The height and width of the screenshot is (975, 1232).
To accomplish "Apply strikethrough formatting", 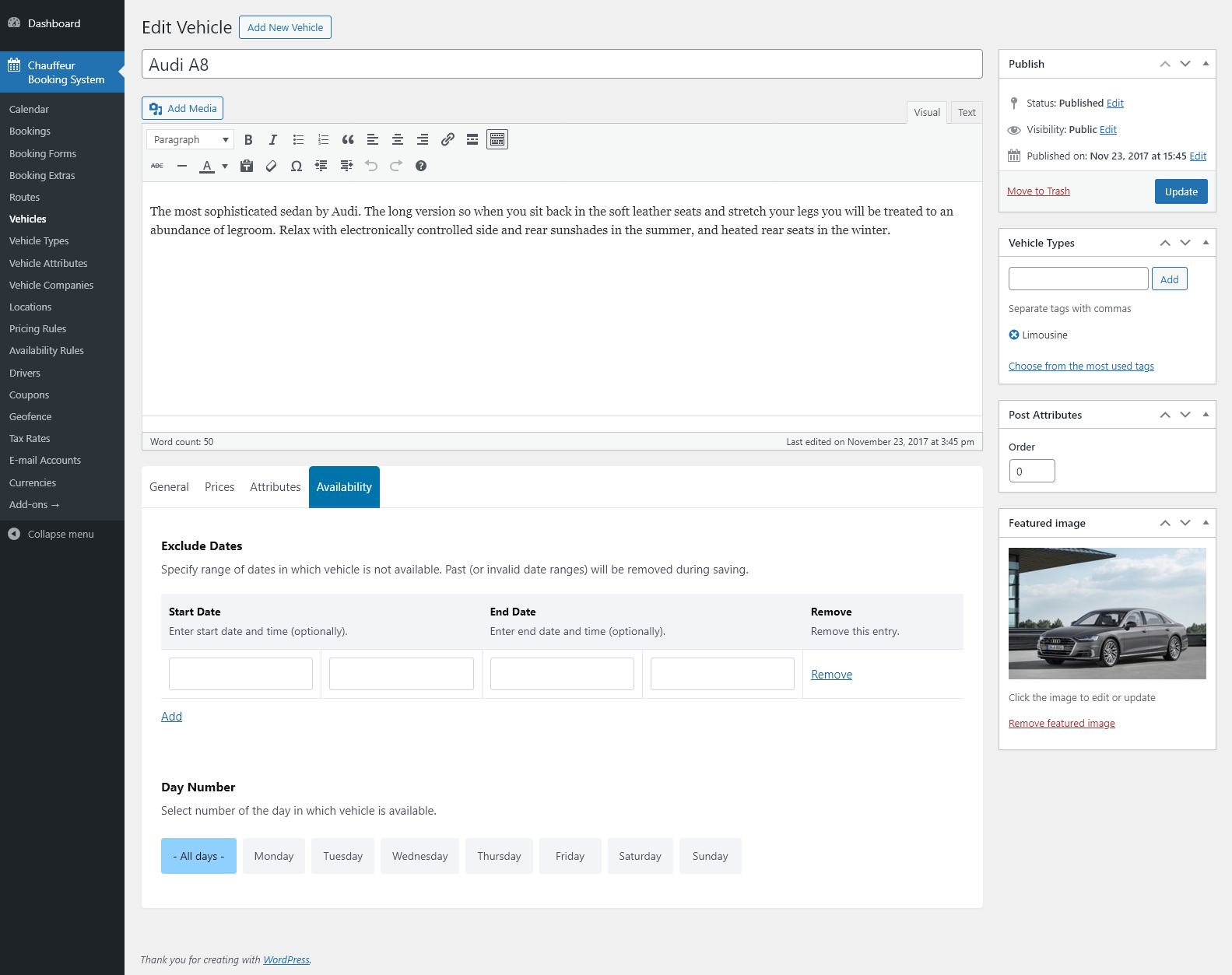I will coord(157,166).
